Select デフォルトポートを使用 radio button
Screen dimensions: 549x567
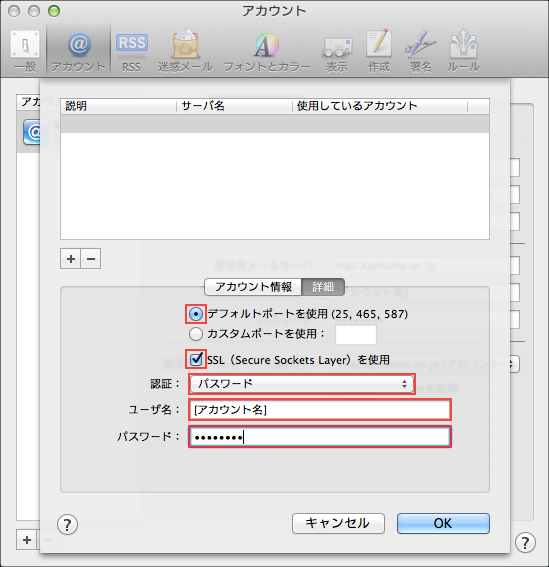click(x=196, y=314)
